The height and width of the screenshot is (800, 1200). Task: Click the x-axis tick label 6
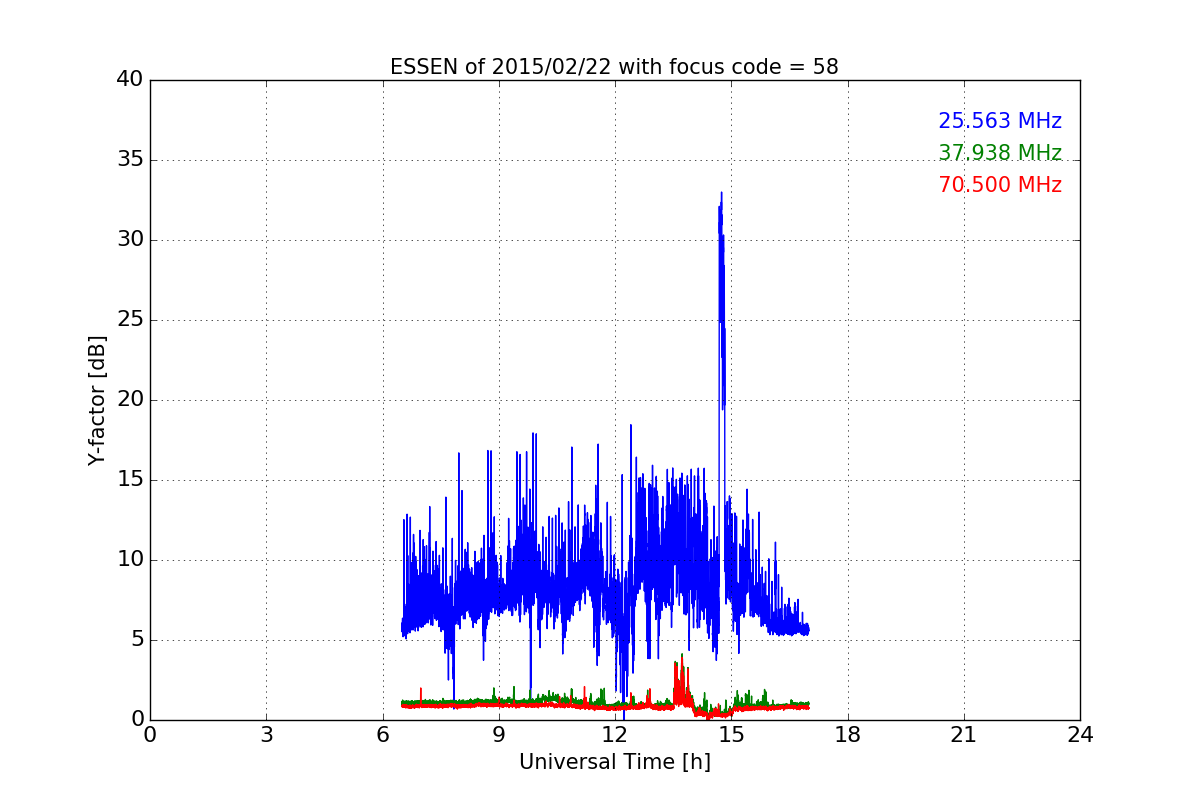click(382, 734)
